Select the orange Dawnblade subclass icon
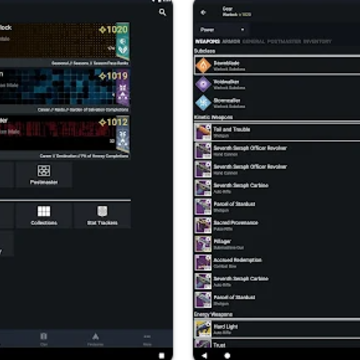Screen dimensions: 360x360 [203, 65]
